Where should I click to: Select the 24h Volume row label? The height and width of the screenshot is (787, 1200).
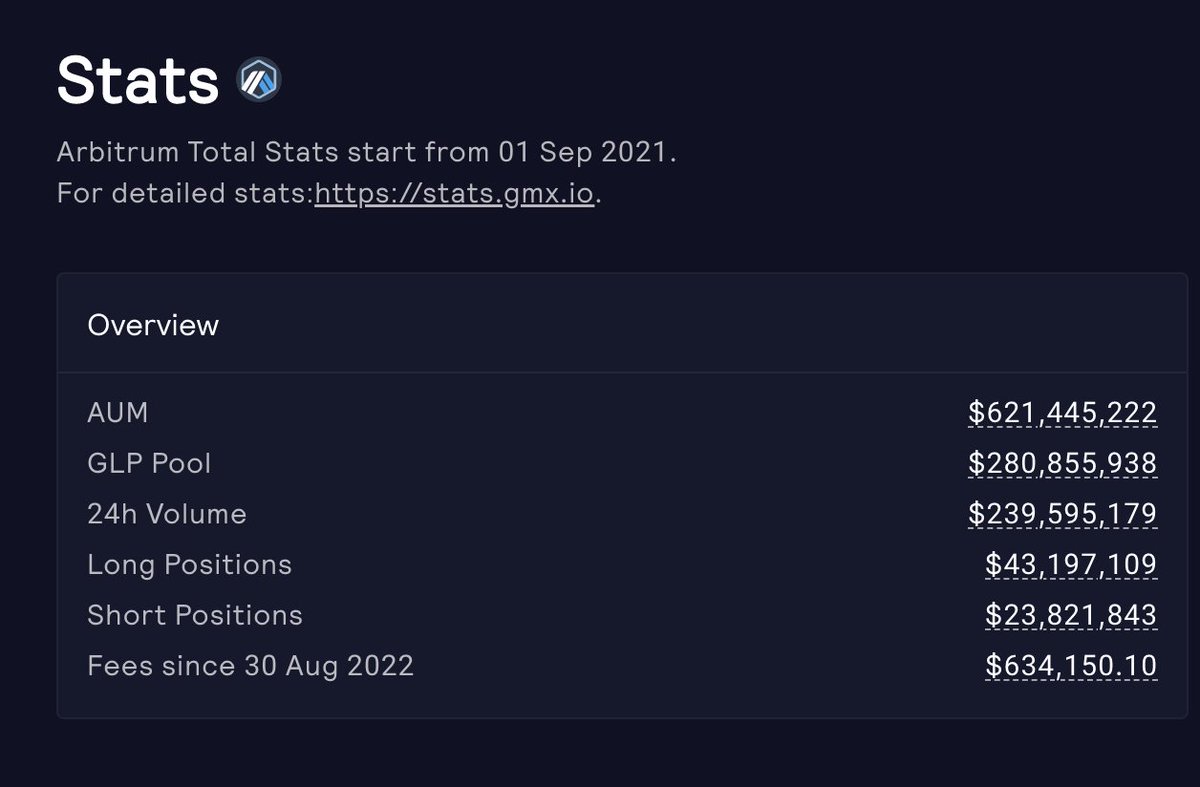167,514
